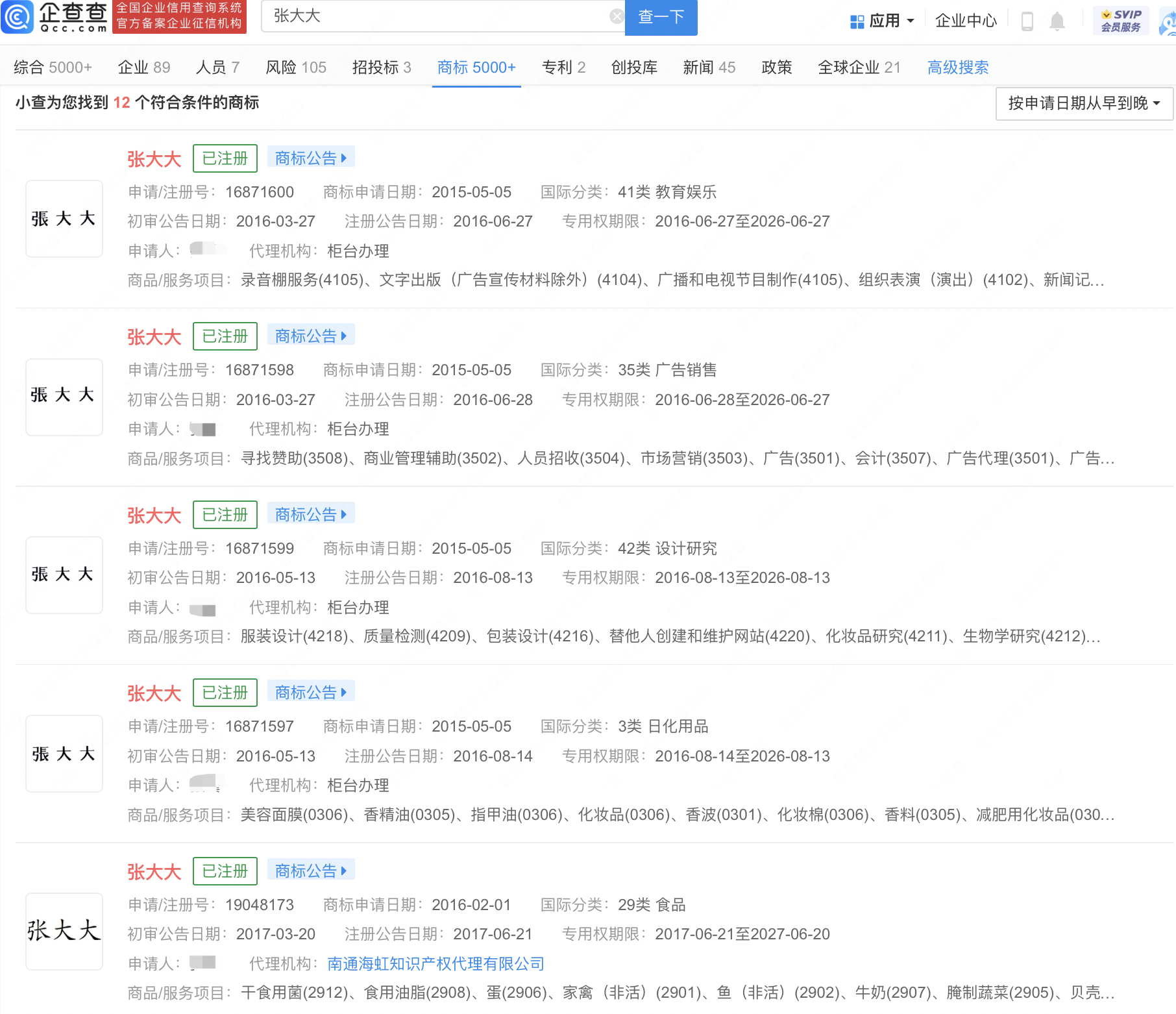The height and width of the screenshot is (1014, 1176).
Task: Open the 按申请日期从早到晚 sort dropdown
Action: click(1083, 103)
